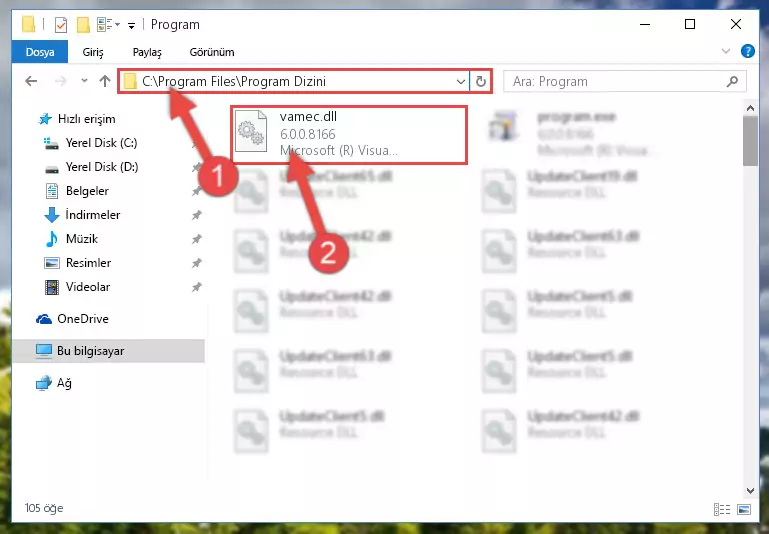Click the address bar path text

click(234, 81)
